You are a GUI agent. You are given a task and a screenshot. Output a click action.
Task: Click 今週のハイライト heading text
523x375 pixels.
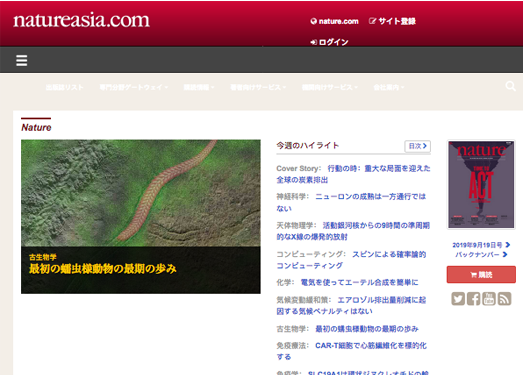pos(308,145)
